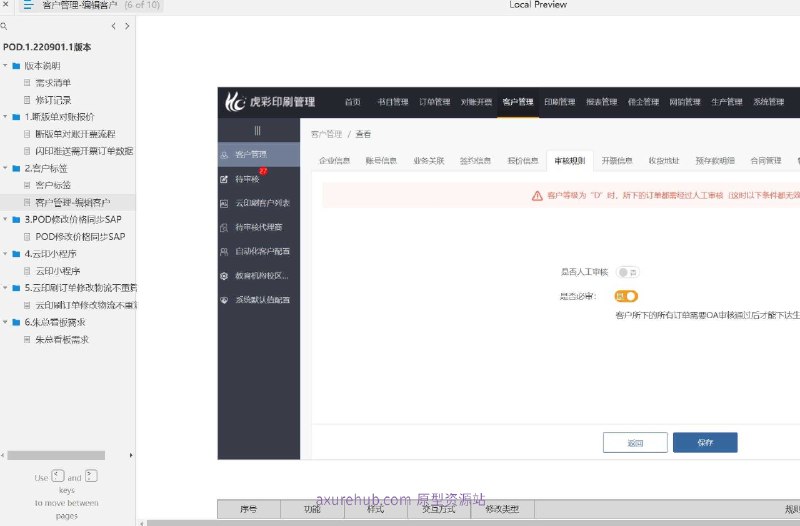Viewport: 800px width, 526px height.
Task: Click the 返回 button
Action: [635, 442]
